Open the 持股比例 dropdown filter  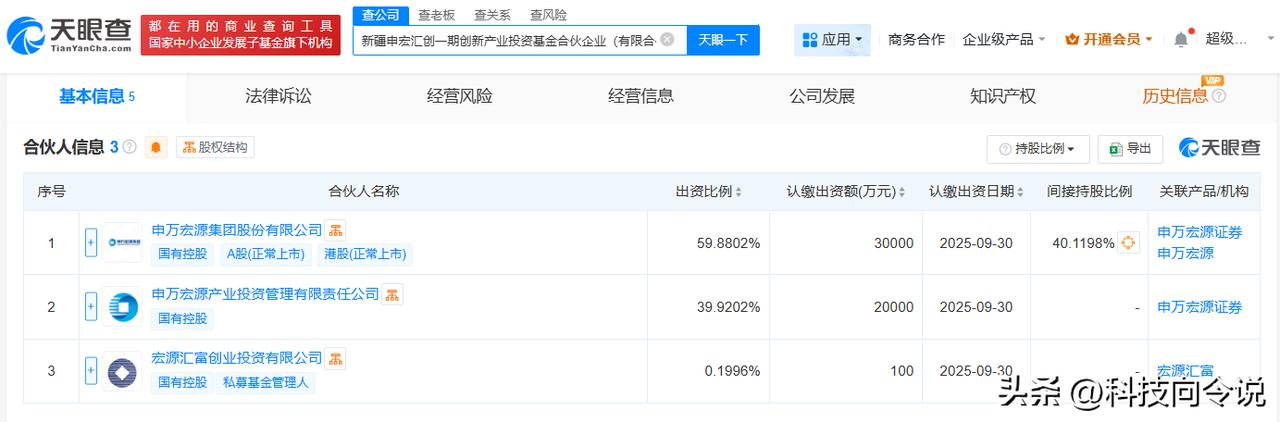(1038, 148)
